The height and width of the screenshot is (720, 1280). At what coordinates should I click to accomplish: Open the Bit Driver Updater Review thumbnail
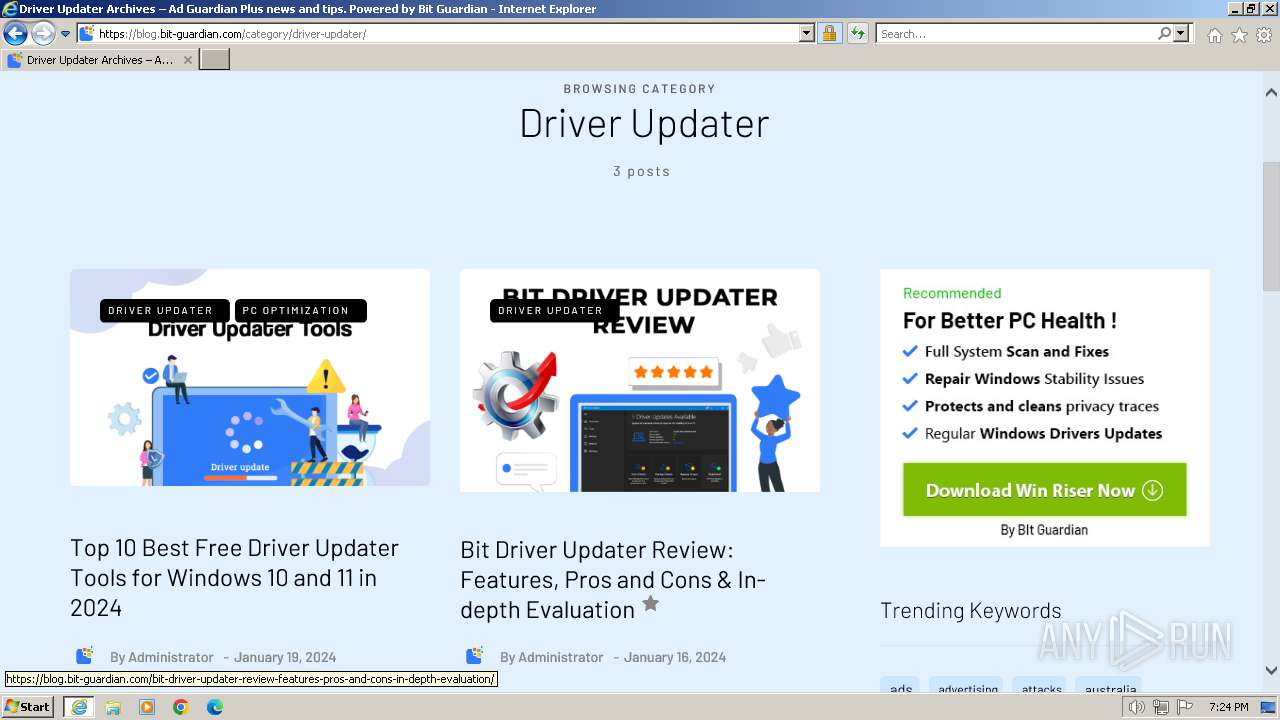640,381
